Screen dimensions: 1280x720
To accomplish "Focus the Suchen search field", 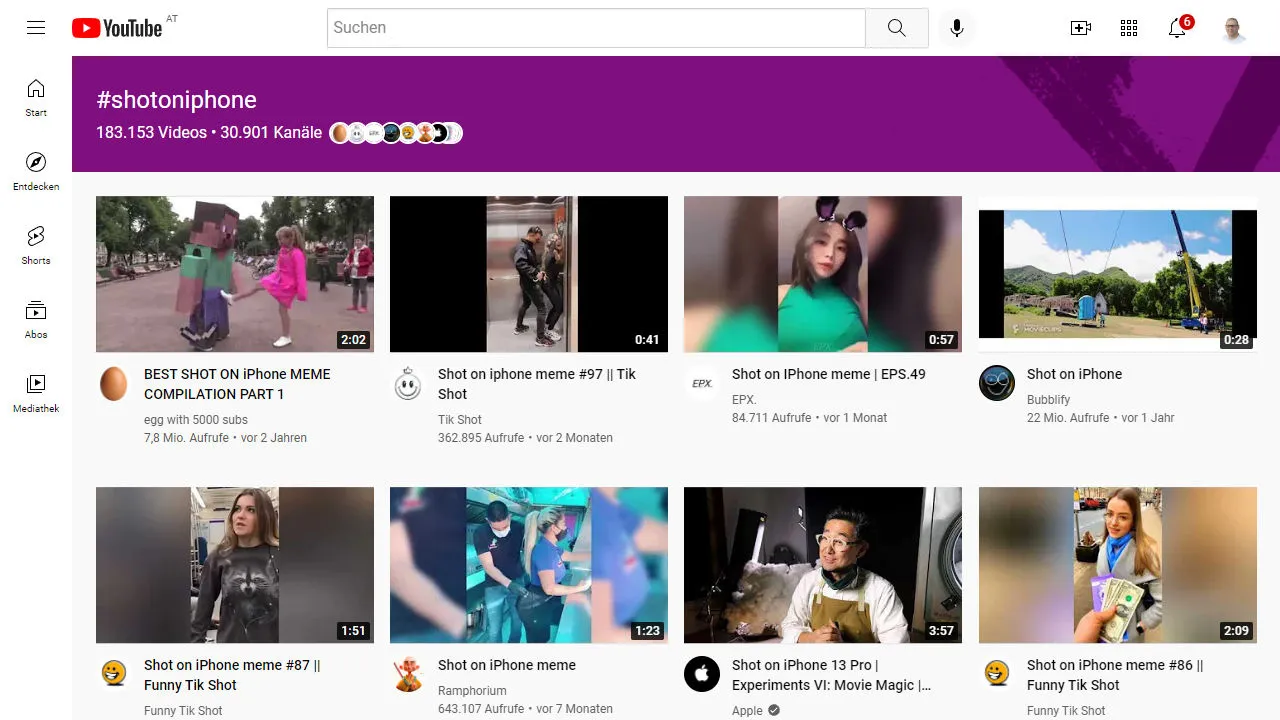I will click(x=596, y=28).
